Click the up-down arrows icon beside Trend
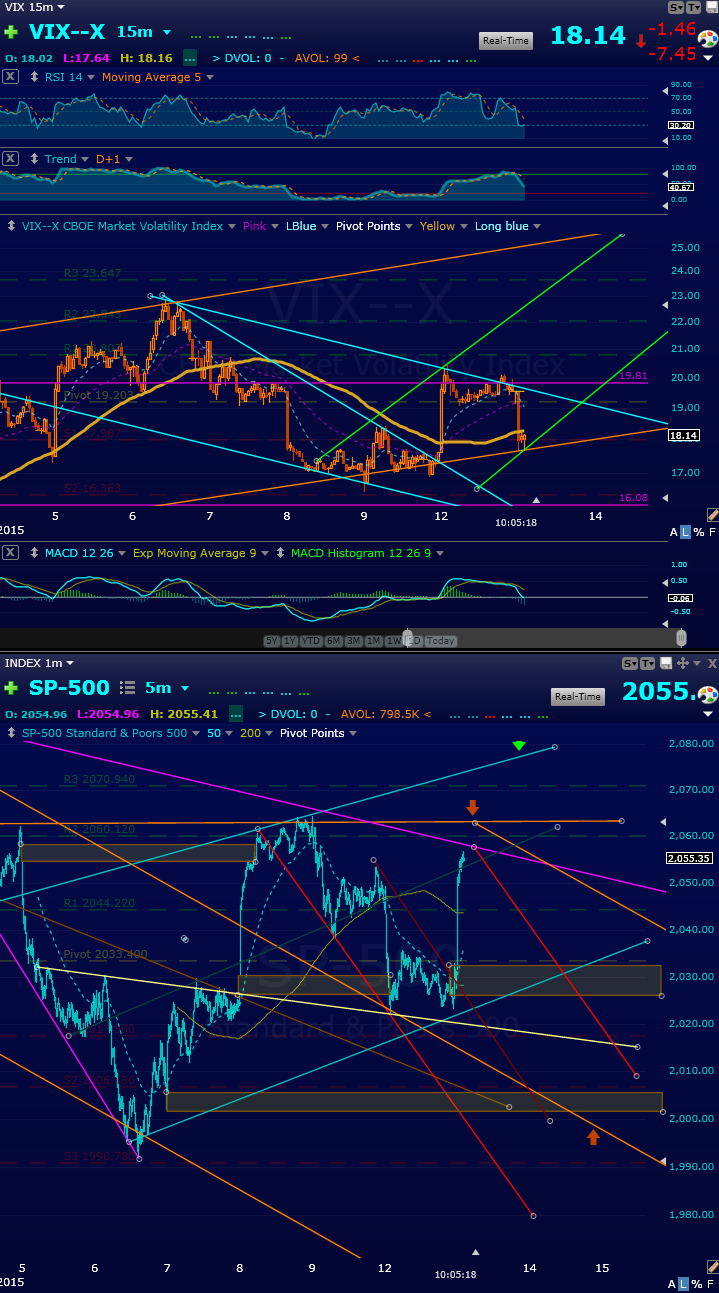The height and width of the screenshot is (1293, 719). [x=36, y=159]
